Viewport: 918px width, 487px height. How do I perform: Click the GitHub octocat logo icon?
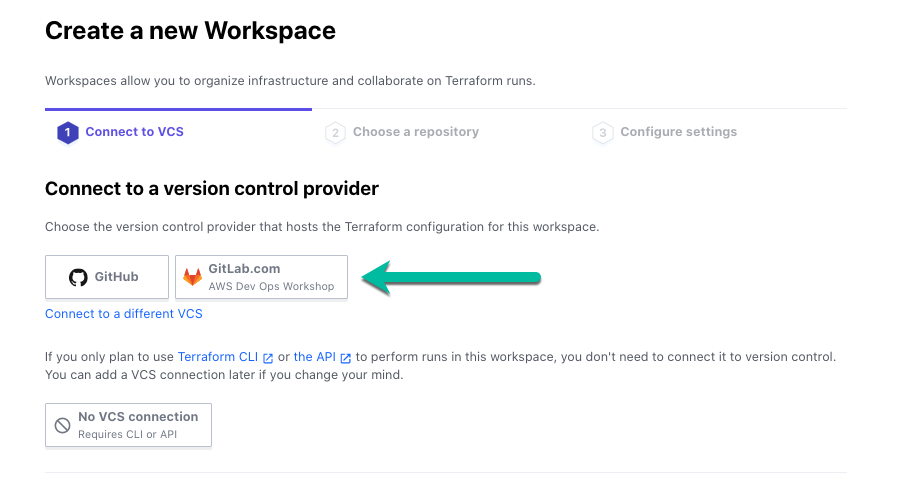78,277
